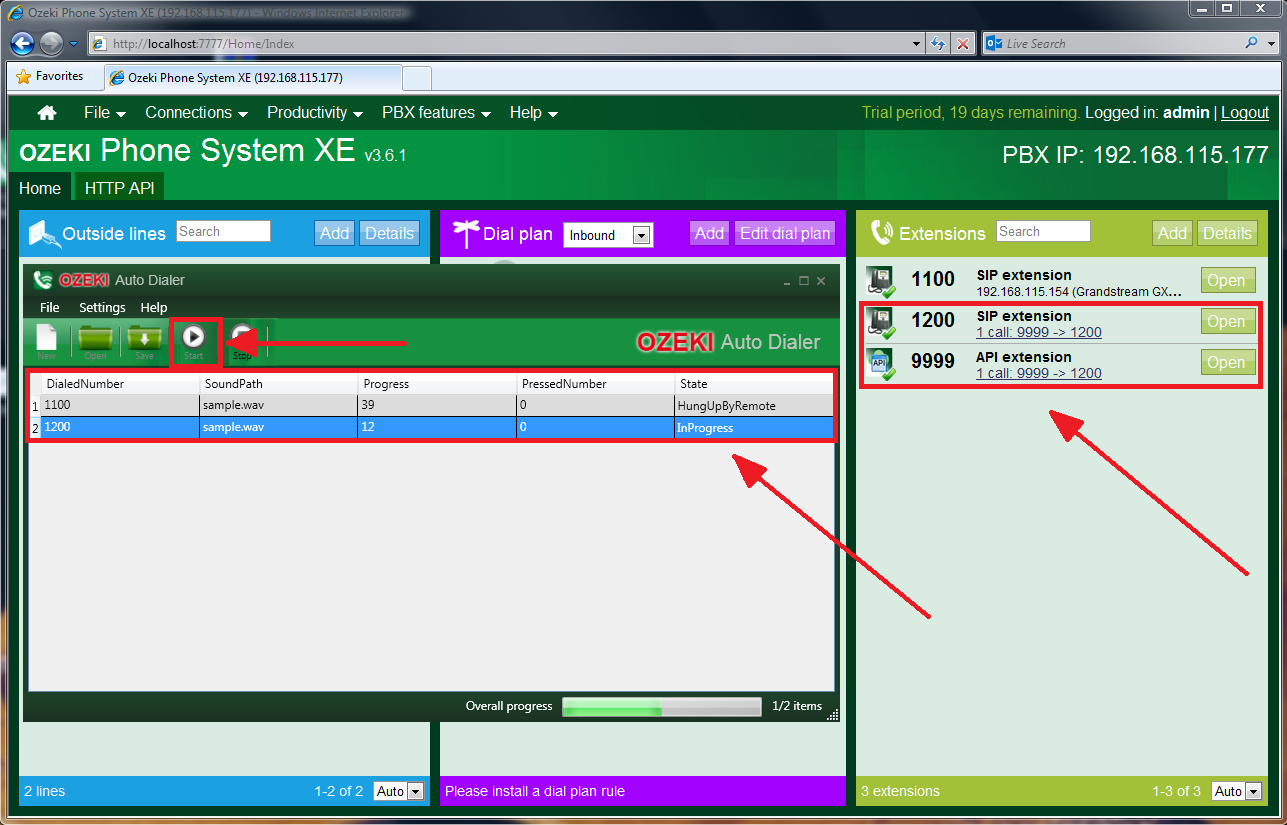The image size is (1287, 825).
Task: Click the Refresh icon beside address bar
Action: [x=938, y=44]
